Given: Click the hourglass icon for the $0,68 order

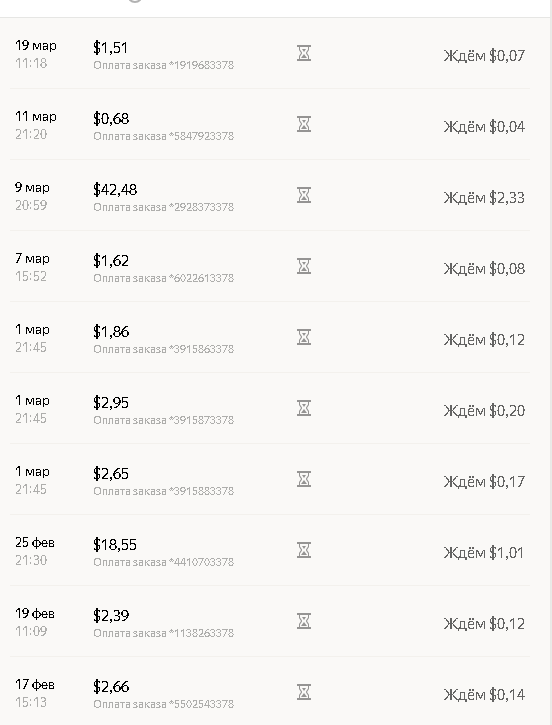Looking at the screenshot, I should pyautogui.click(x=304, y=124).
